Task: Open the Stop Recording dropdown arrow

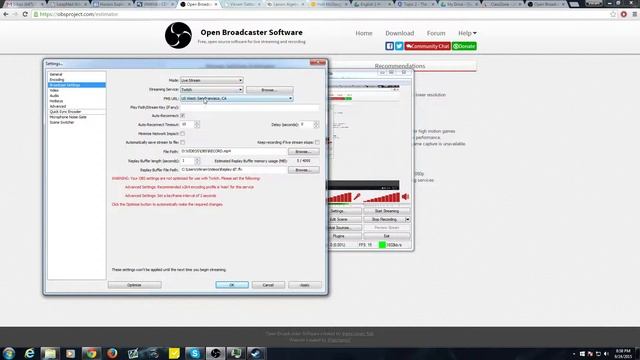Action: pyautogui.click(x=407, y=220)
